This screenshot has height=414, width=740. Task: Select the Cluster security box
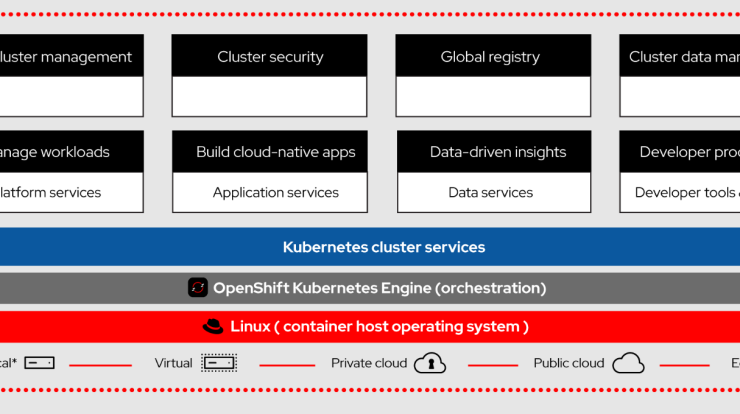(269, 76)
